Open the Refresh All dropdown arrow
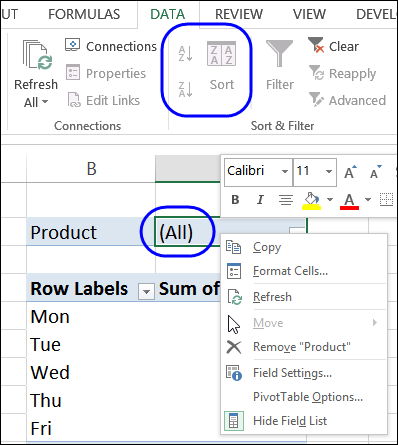The height and width of the screenshot is (445, 398). click(x=45, y=102)
